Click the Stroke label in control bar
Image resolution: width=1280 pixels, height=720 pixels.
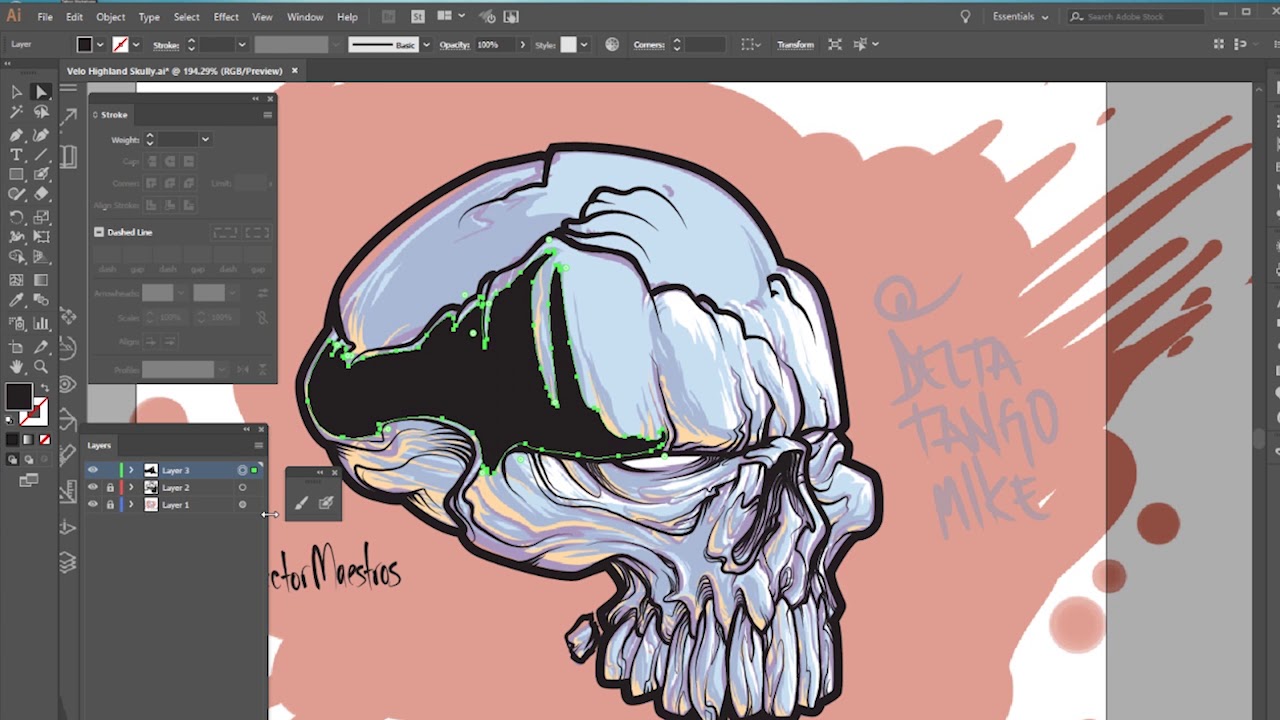click(166, 45)
